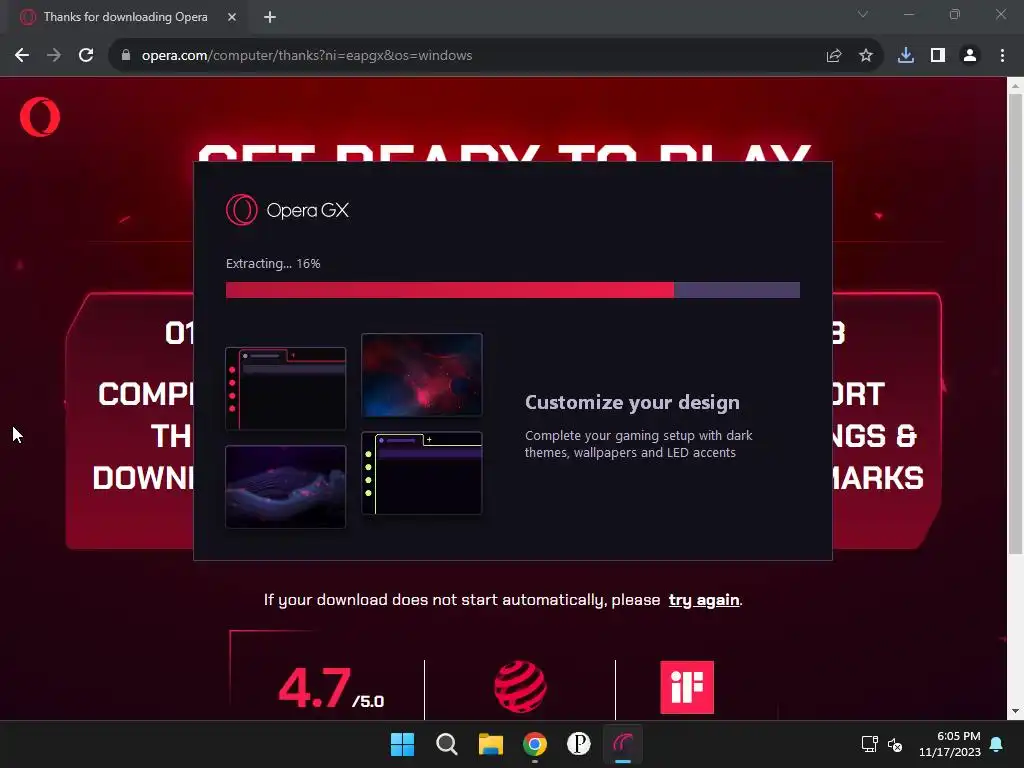Bookmark this tab with the star icon
Viewport: 1024px width, 768px height.
pos(865,56)
